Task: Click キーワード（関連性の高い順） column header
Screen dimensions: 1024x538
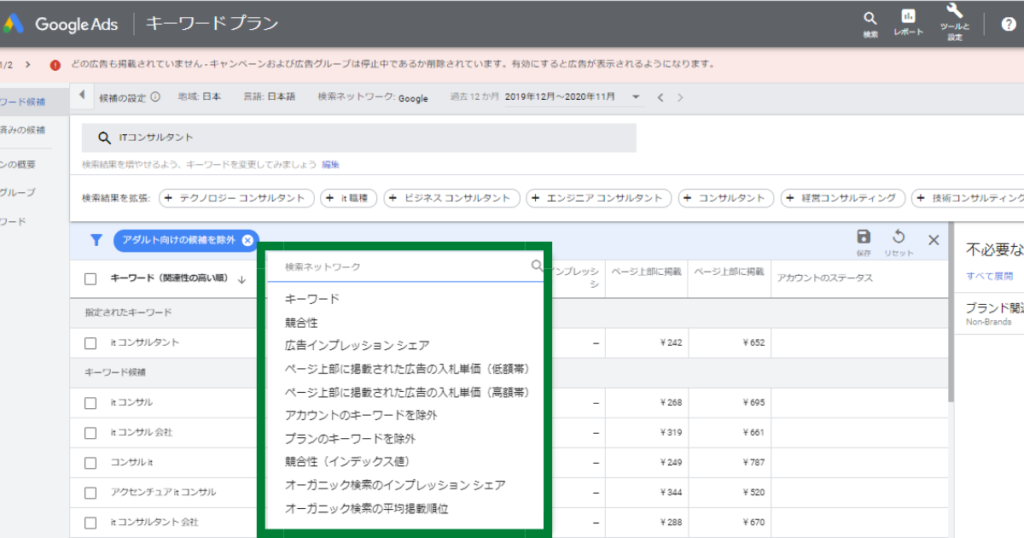Action: [169, 278]
